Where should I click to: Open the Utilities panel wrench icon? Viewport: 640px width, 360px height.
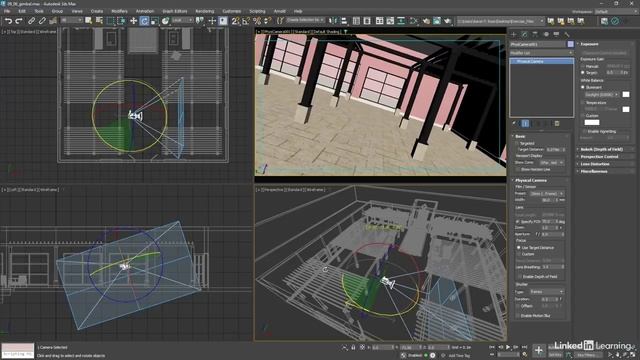click(x=567, y=35)
